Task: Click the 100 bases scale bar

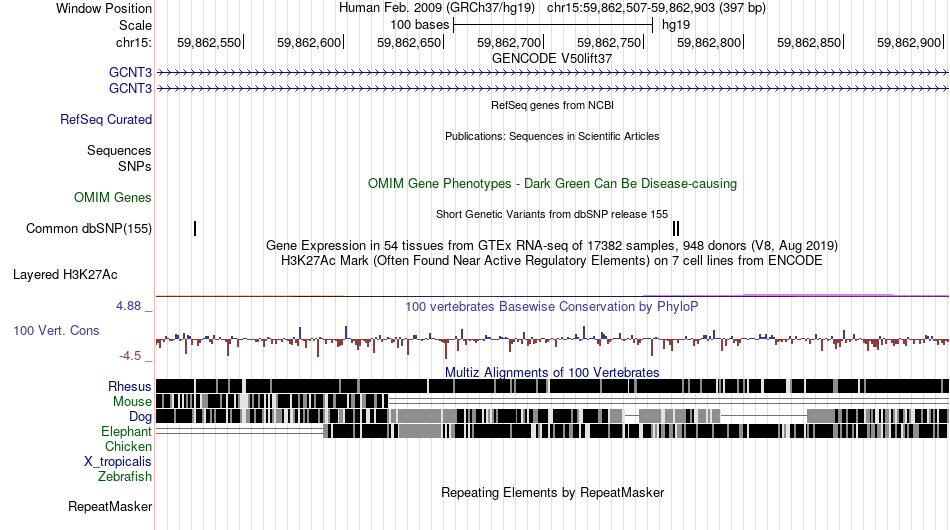Action: pyautogui.click(x=553, y=25)
